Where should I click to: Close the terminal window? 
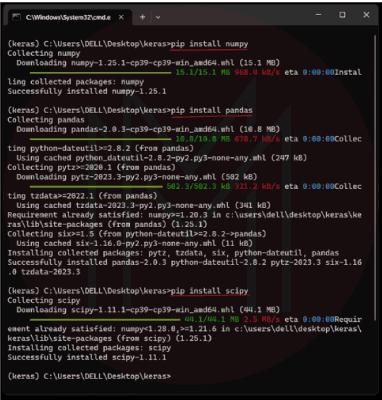[x=366, y=15]
